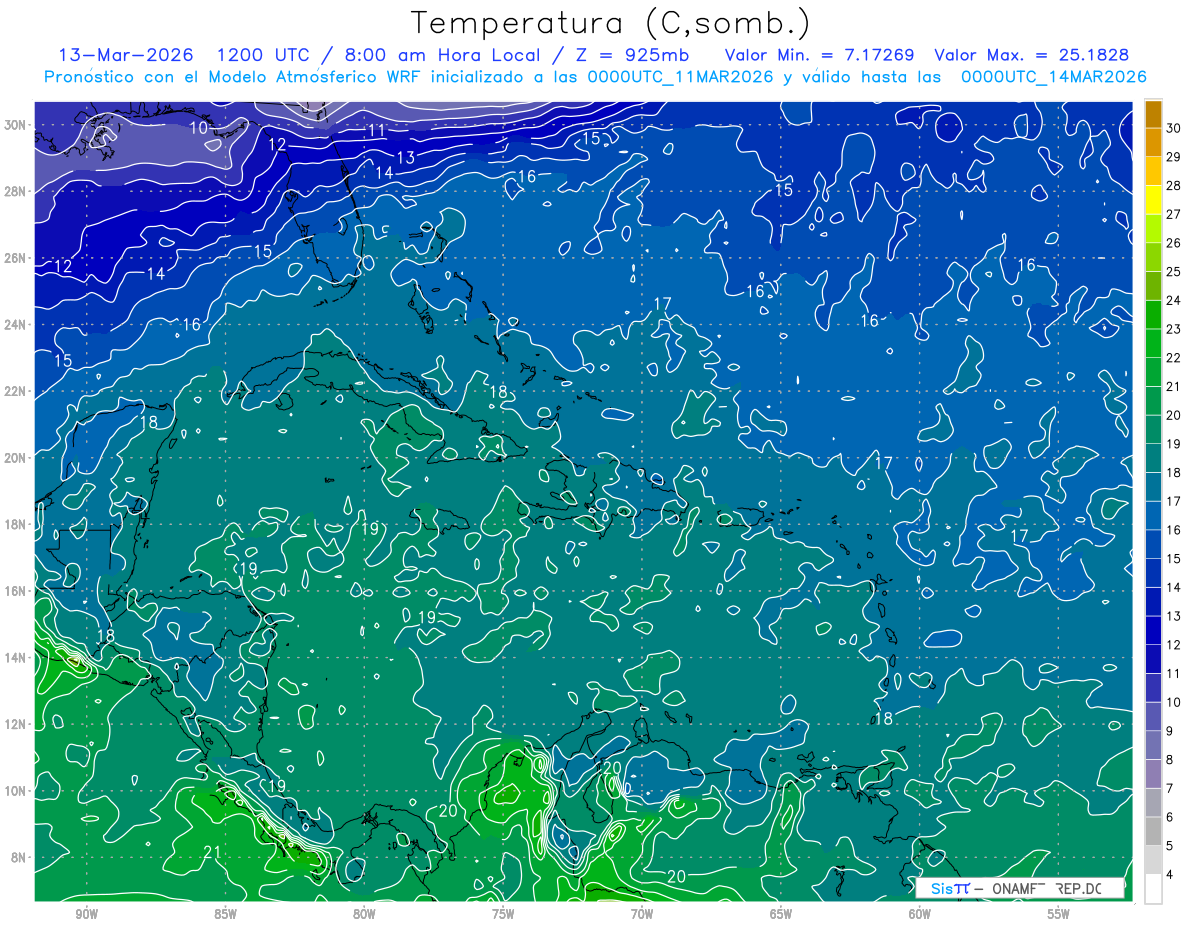This screenshot has height=927, width=1200.
Task: Click the "1200 UTC" time text
Action: 263,55
